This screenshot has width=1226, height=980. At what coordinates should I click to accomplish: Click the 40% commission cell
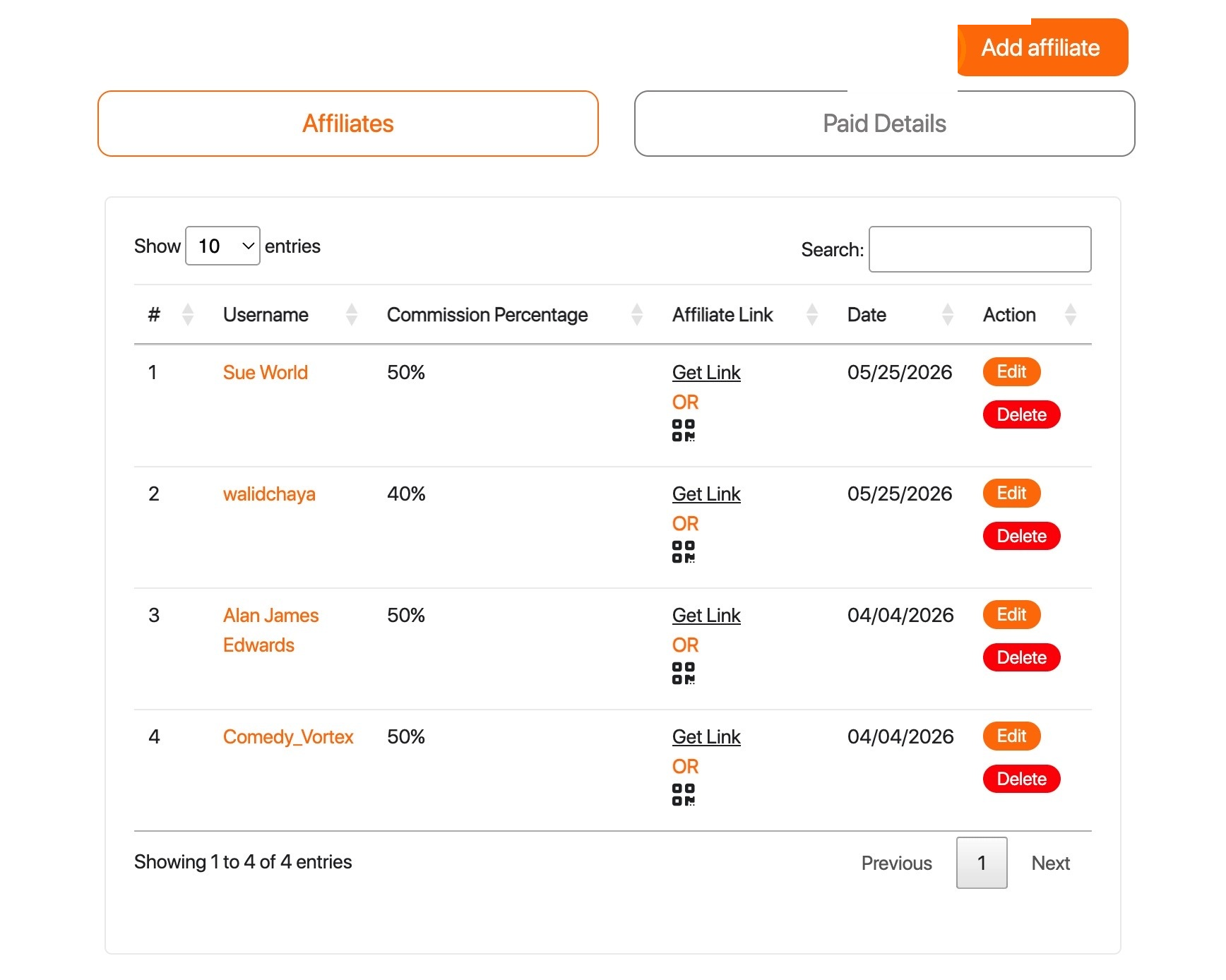tap(406, 494)
